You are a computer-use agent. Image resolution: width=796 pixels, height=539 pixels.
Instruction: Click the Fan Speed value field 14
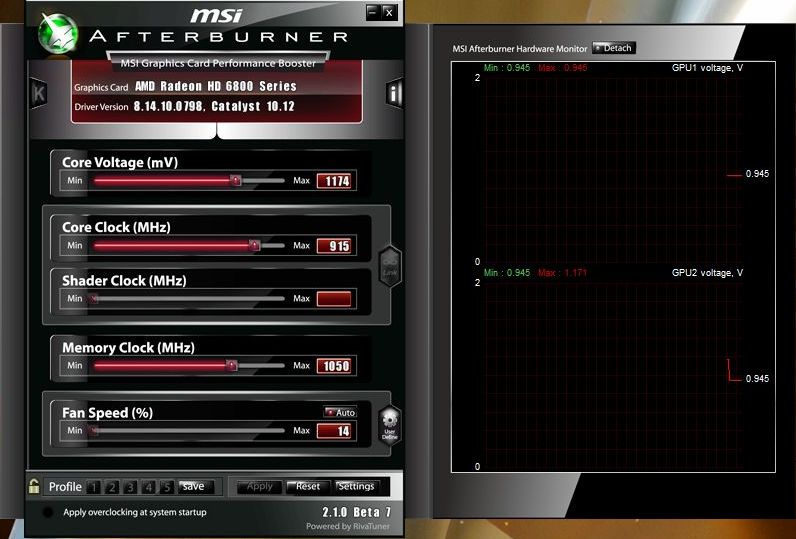click(x=334, y=431)
